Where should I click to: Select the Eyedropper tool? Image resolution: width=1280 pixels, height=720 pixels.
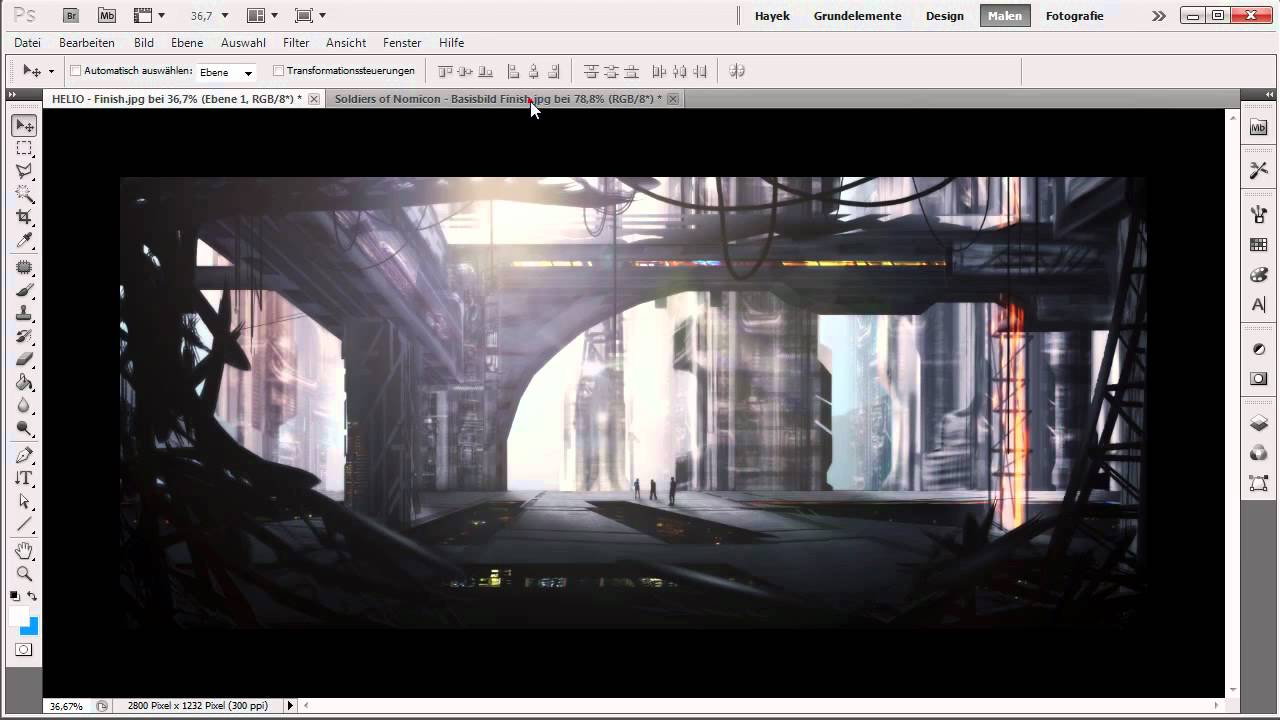(24, 241)
